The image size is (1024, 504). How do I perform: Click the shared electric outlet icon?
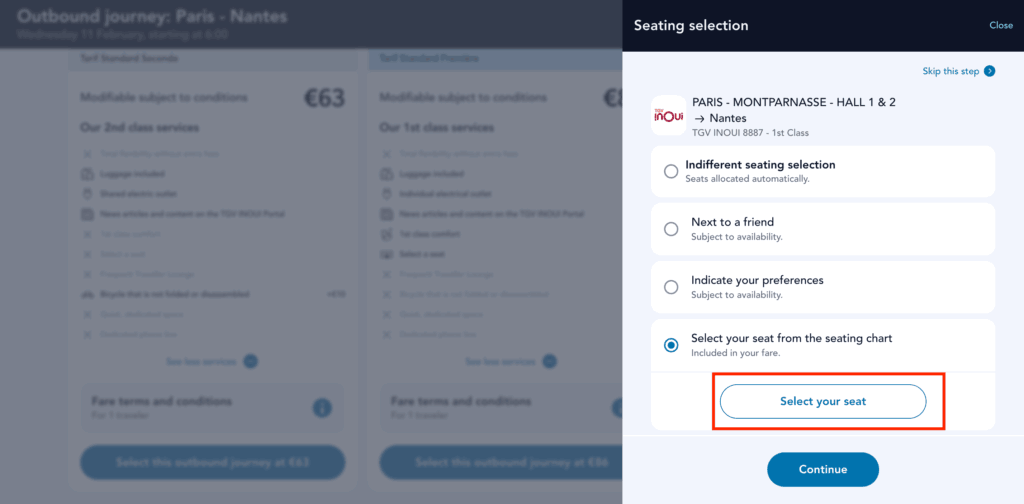tap(87, 193)
